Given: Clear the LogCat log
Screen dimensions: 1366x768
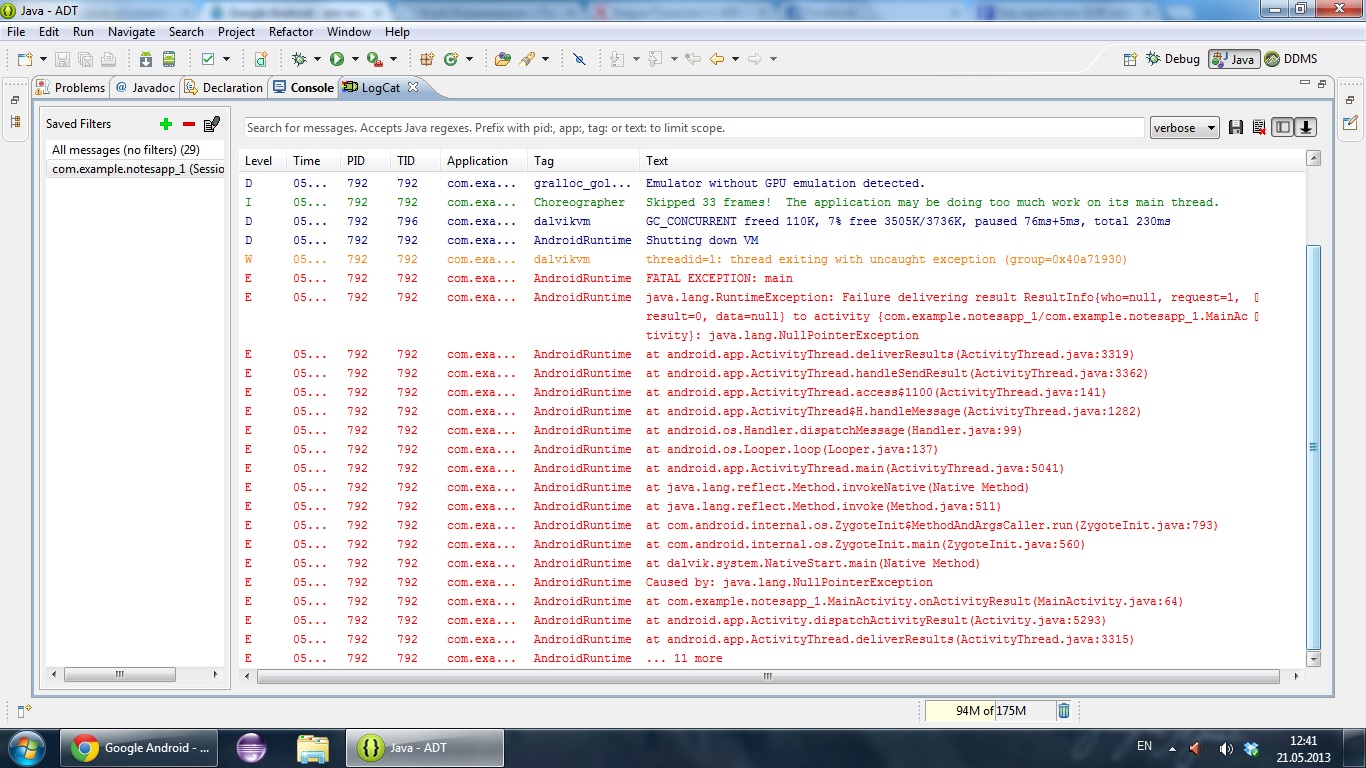Looking at the screenshot, I should coord(1259,127).
